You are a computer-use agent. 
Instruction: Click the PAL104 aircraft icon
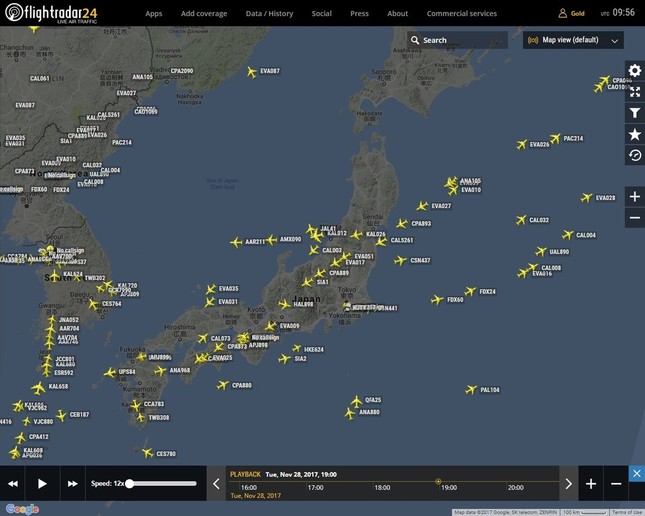click(471, 390)
